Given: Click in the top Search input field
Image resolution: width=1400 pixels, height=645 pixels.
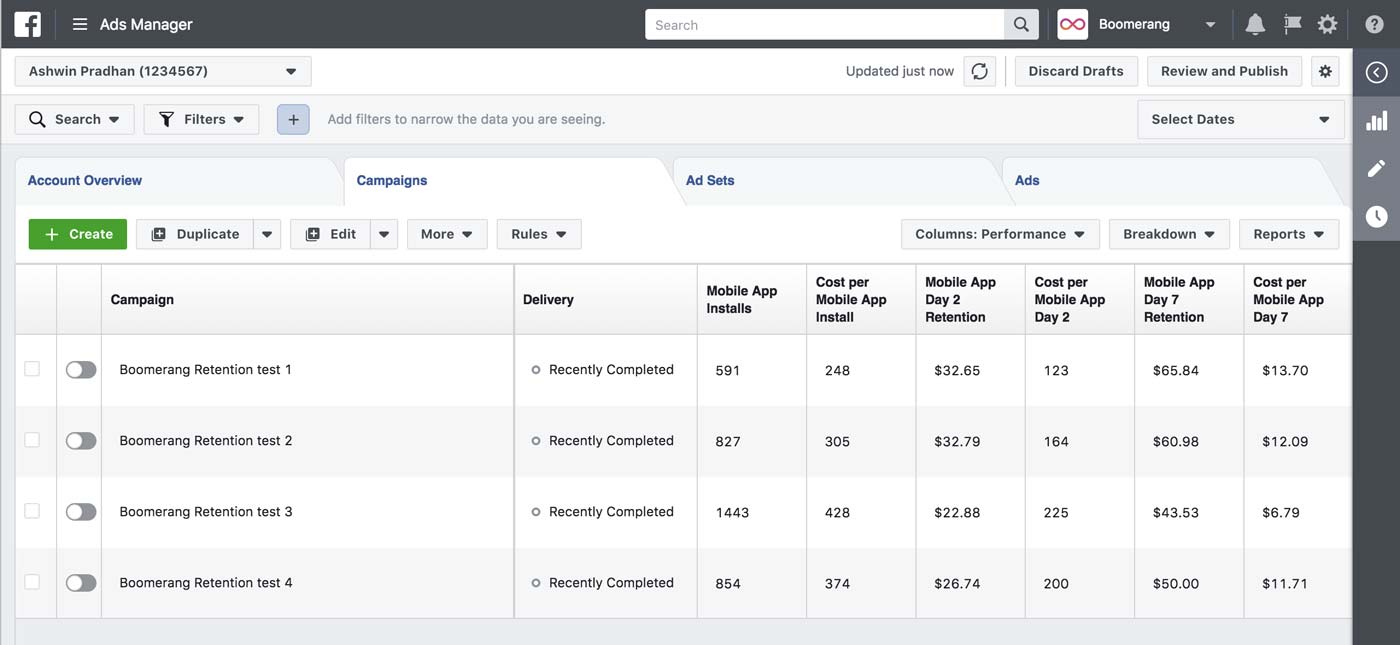Looking at the screenshot, I should 825,24.
